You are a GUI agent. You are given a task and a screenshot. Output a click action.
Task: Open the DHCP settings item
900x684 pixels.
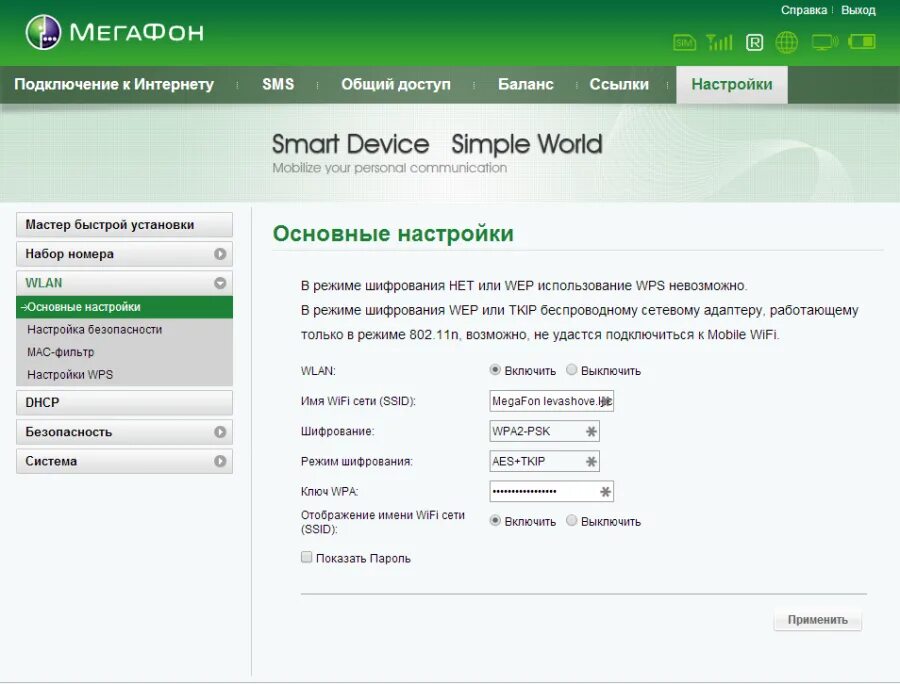pyautogui.click(x=125, y=403)
